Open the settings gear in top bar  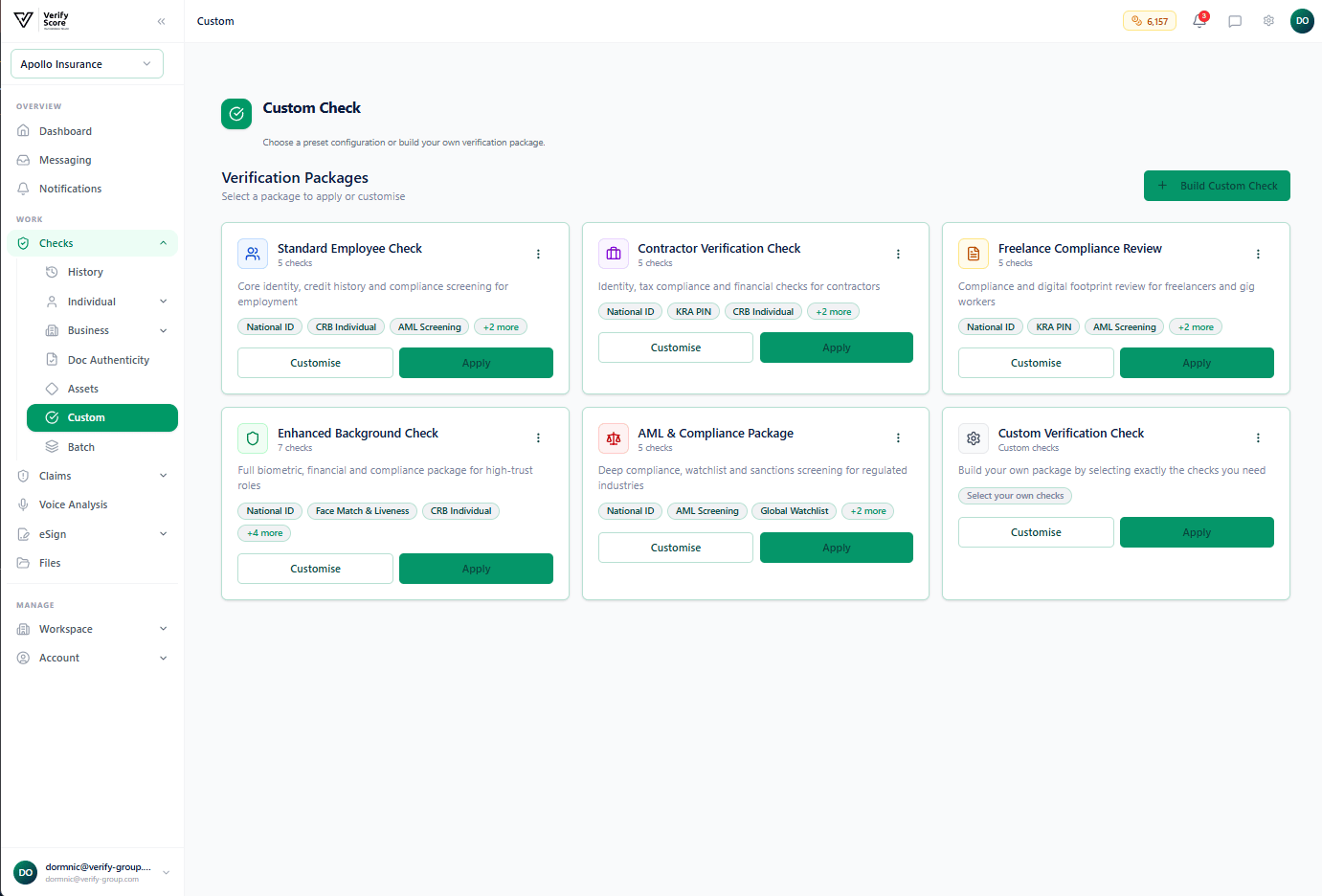point(1268,21)
